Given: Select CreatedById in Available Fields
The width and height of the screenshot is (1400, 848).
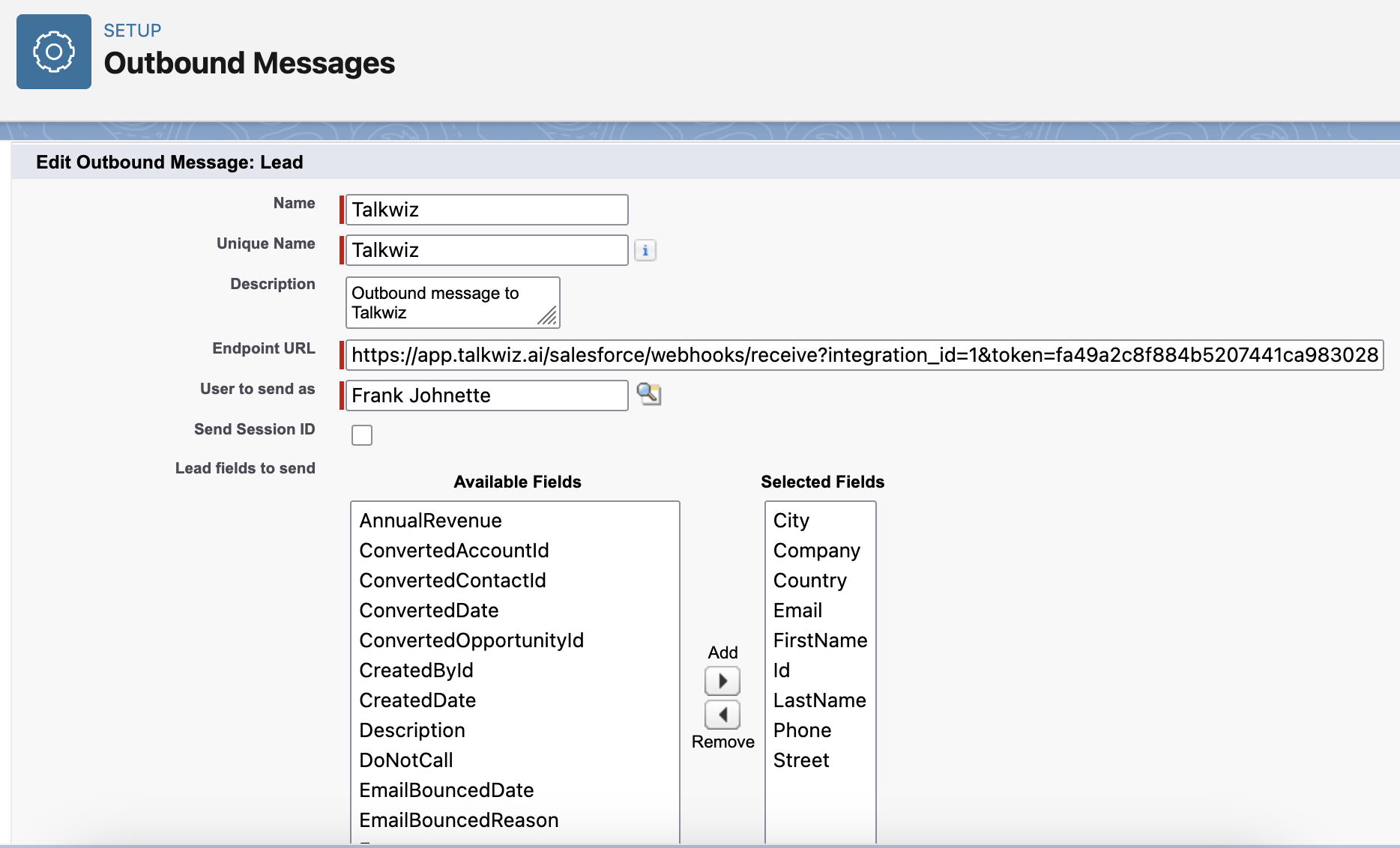Looking at the screenshot, I should click(x=515, y=670).
